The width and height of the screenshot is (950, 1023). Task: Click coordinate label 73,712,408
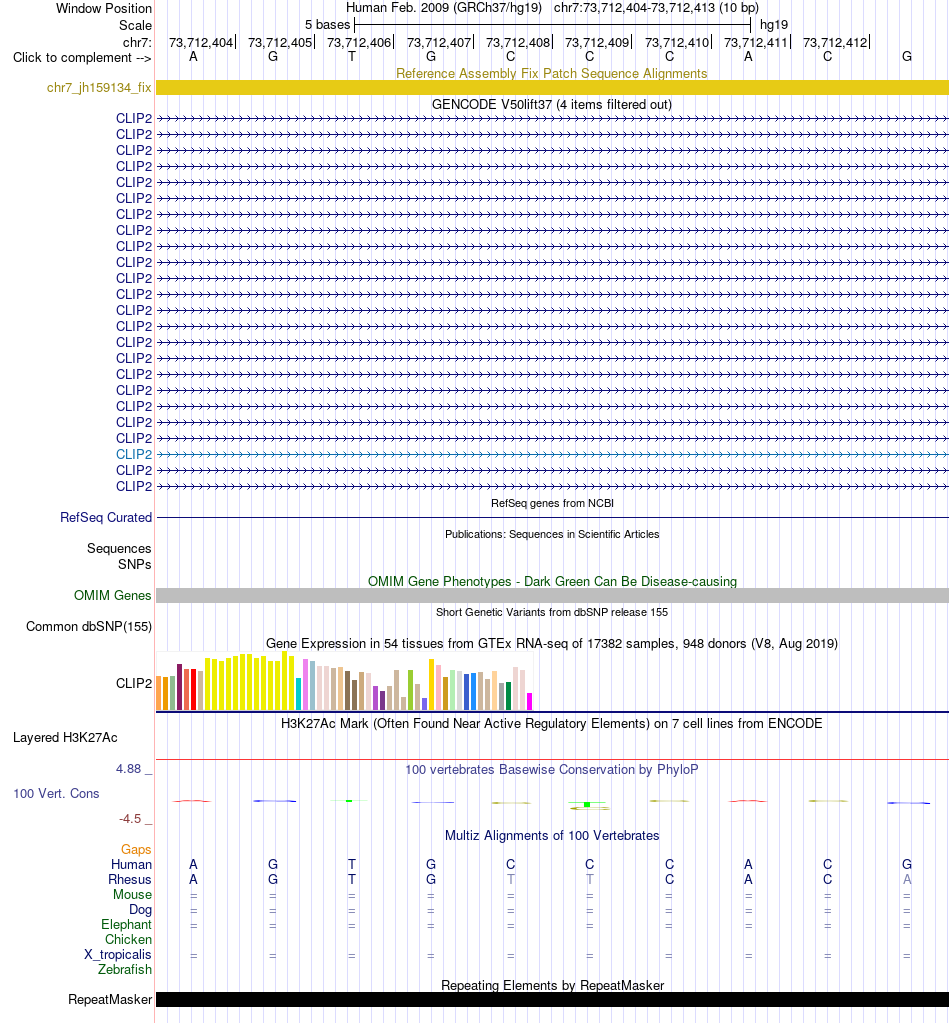click(x=518, y=42)
